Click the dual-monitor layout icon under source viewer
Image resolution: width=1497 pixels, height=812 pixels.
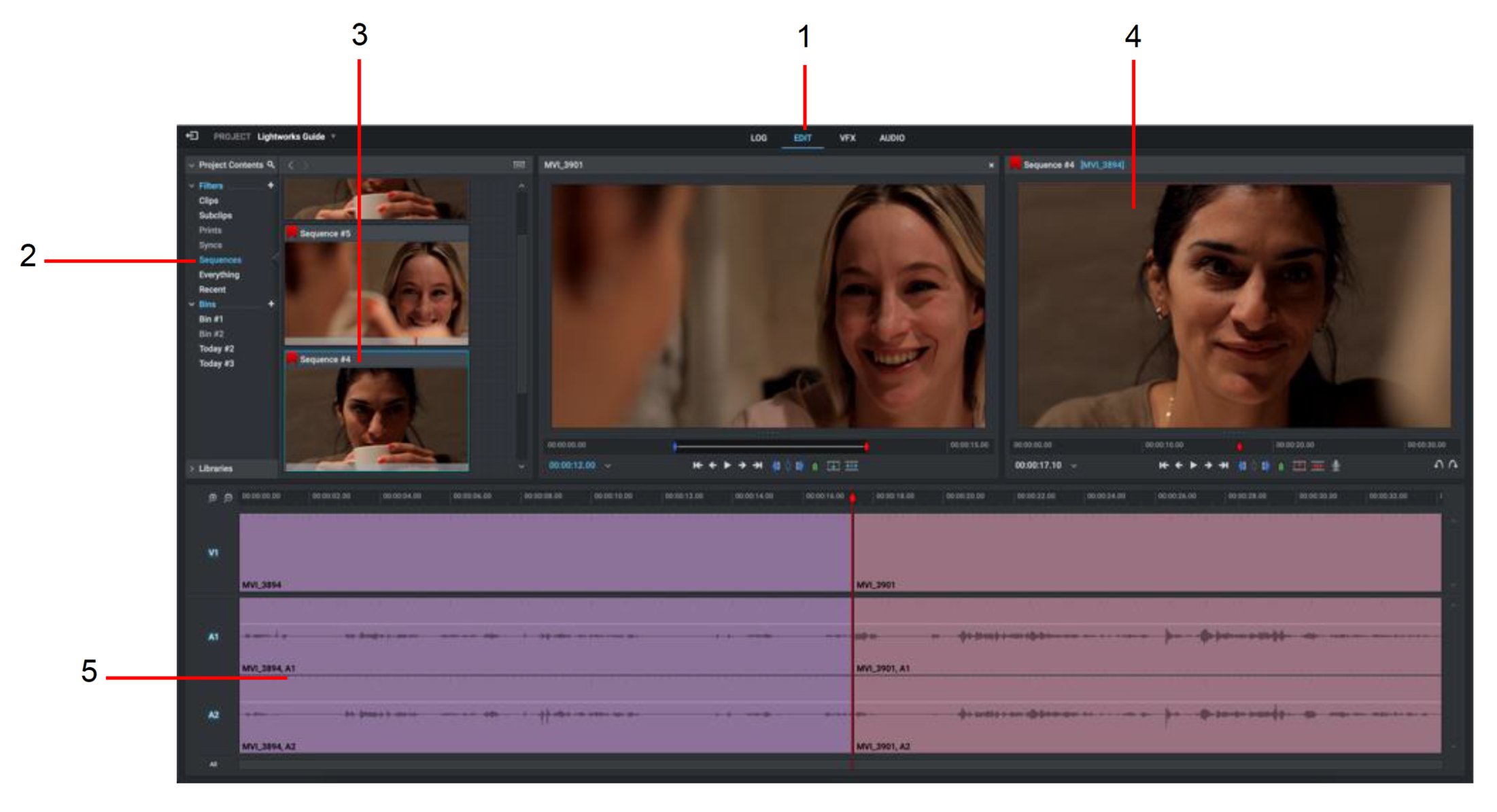(835, 466)
